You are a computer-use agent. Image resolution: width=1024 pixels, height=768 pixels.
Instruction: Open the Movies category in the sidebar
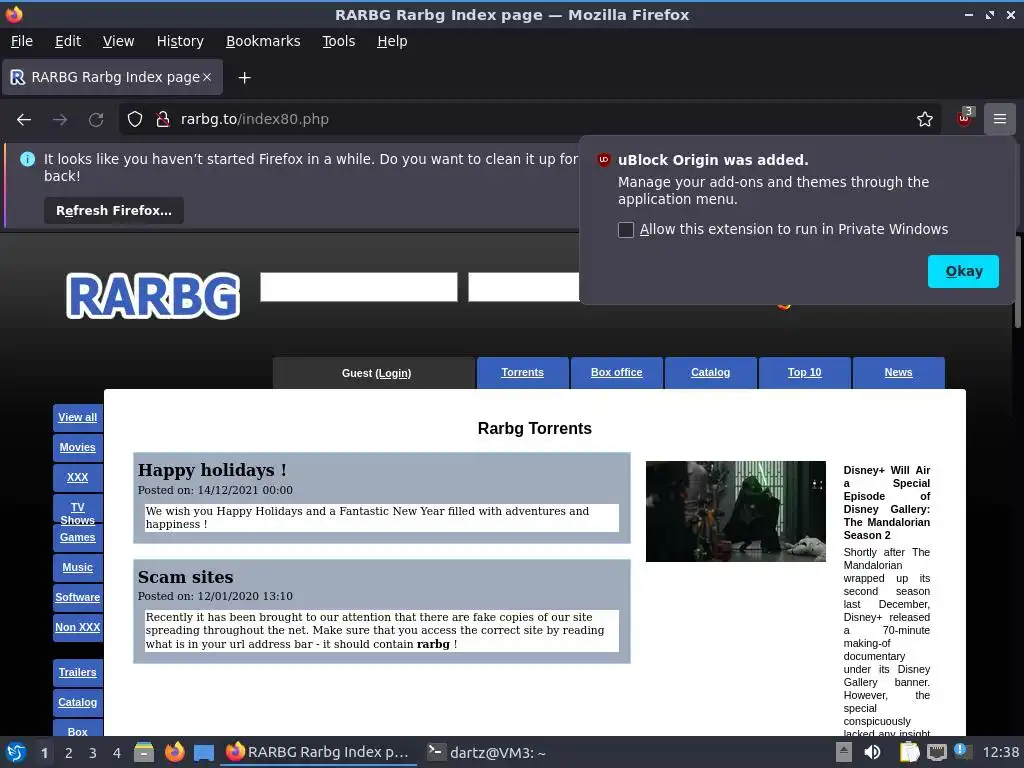(x=78, y=447)
